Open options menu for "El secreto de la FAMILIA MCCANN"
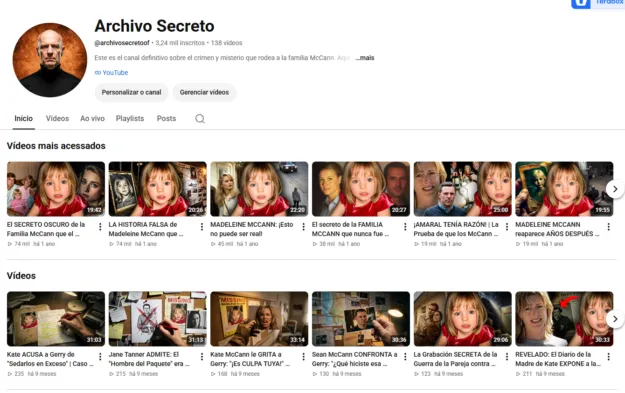This screenshot has width=625, height=393. pyautogui.click(x=405, y=227)
